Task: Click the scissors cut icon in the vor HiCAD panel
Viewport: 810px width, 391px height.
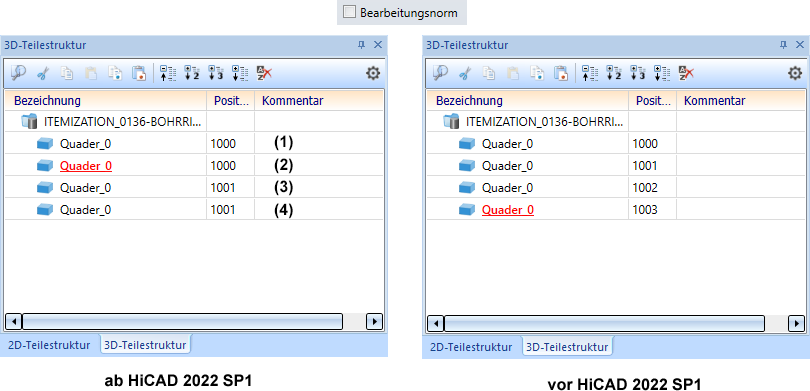Action: (464, 74)
